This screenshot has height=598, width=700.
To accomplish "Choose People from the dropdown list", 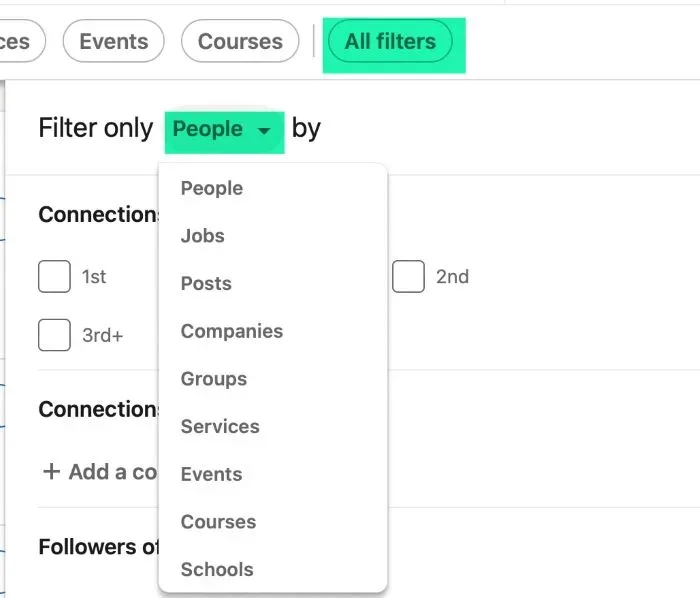I will pyautogui.click(x=212, y=188).
